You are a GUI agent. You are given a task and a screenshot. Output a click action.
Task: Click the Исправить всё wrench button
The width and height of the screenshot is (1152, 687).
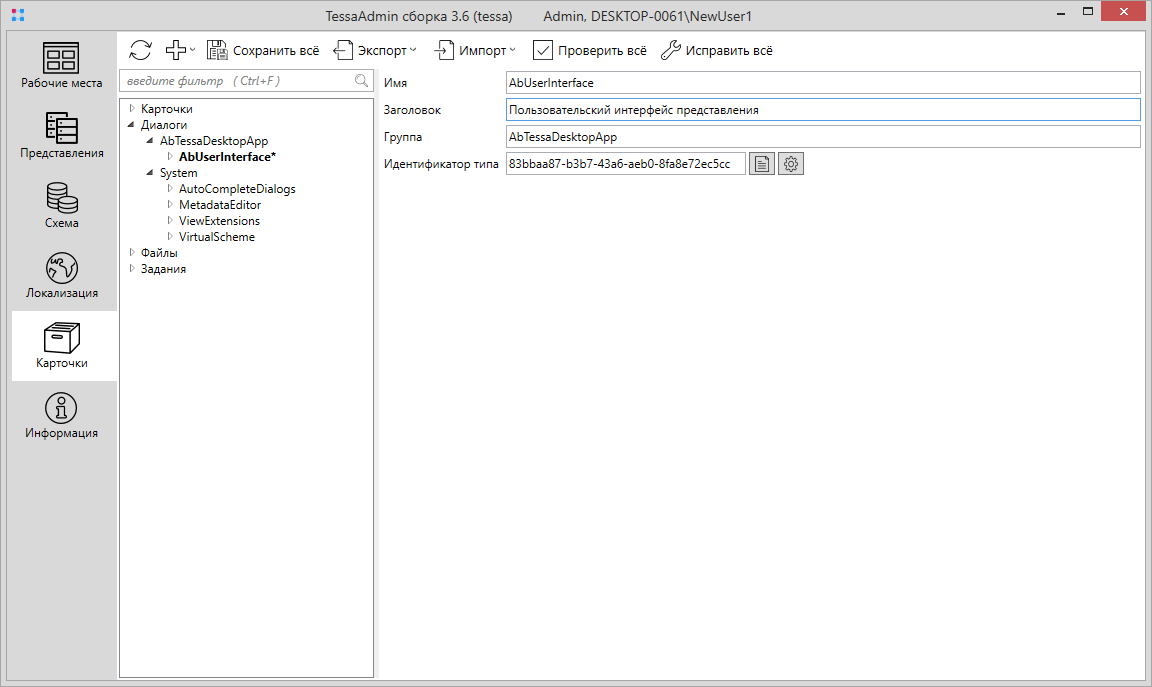point(717,50)
